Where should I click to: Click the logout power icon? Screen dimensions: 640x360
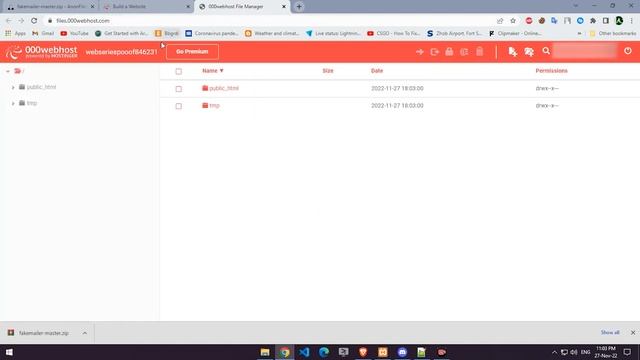coord(628,51)
